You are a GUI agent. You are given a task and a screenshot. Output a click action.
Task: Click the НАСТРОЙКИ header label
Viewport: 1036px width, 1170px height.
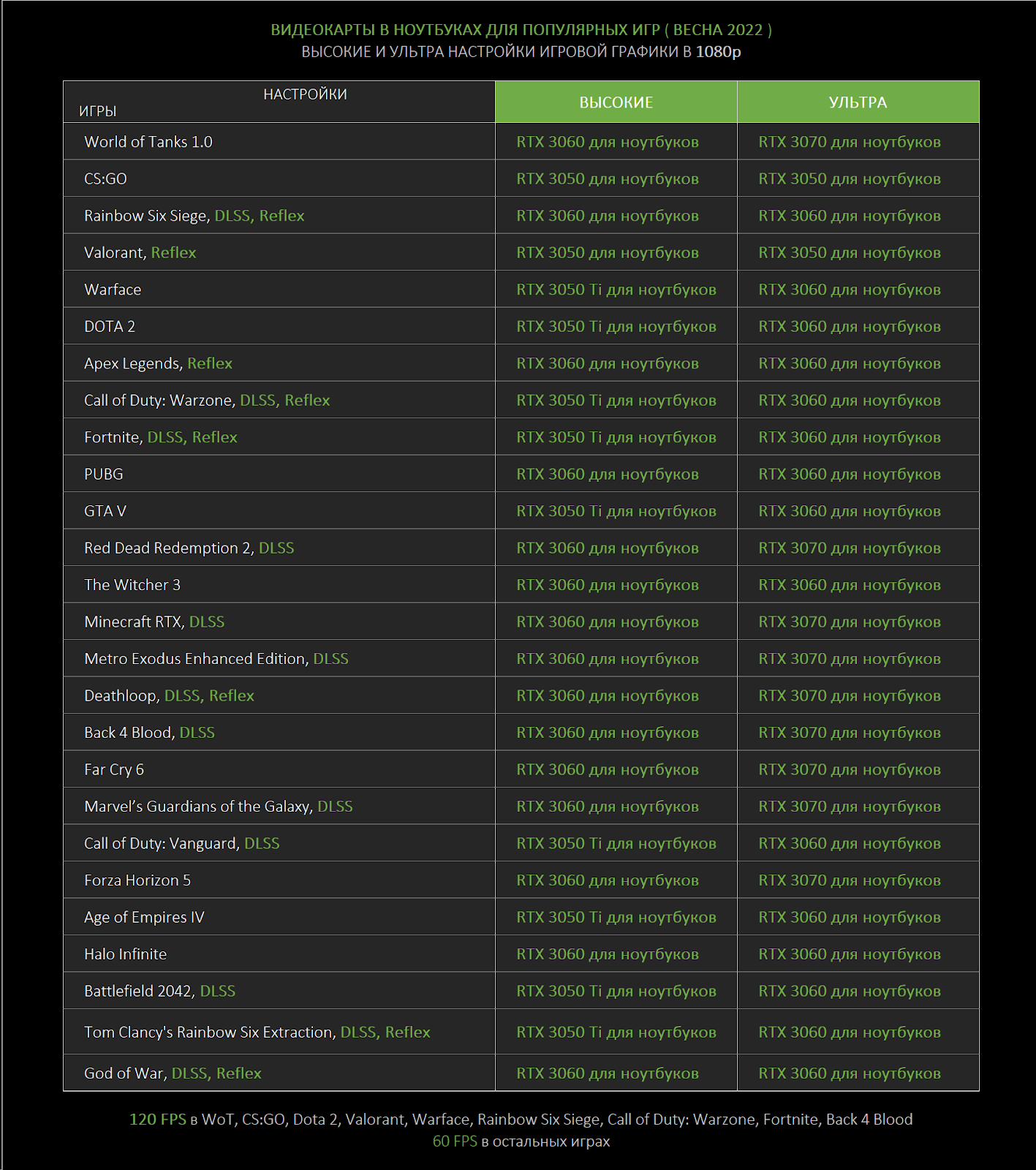[305, 94]
